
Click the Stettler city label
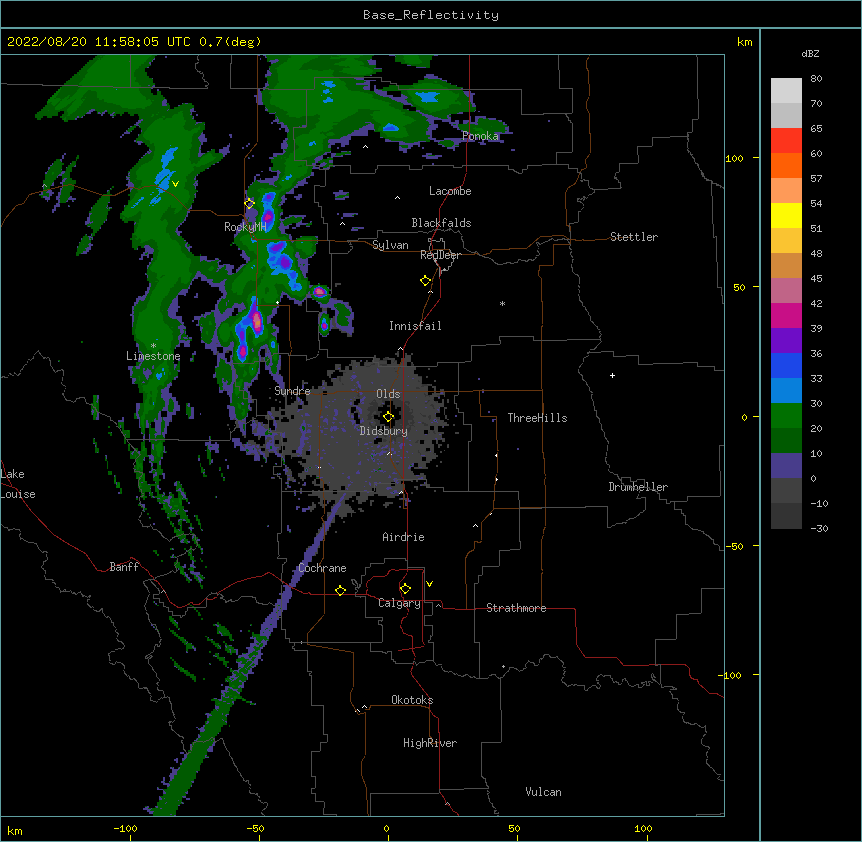[634, 237]
